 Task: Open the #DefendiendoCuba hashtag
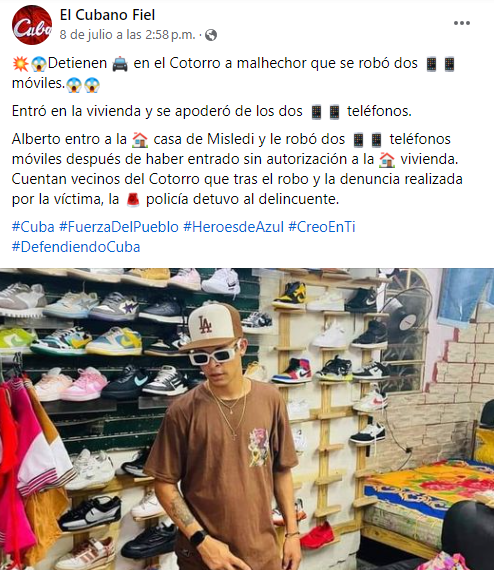tap(76, 247)
